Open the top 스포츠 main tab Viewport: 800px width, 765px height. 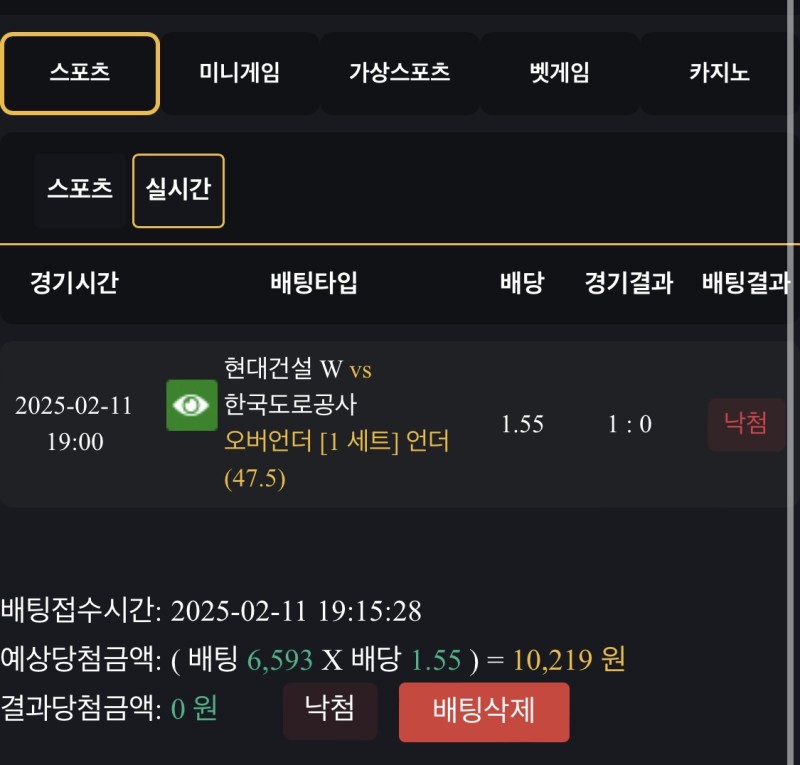80,73
